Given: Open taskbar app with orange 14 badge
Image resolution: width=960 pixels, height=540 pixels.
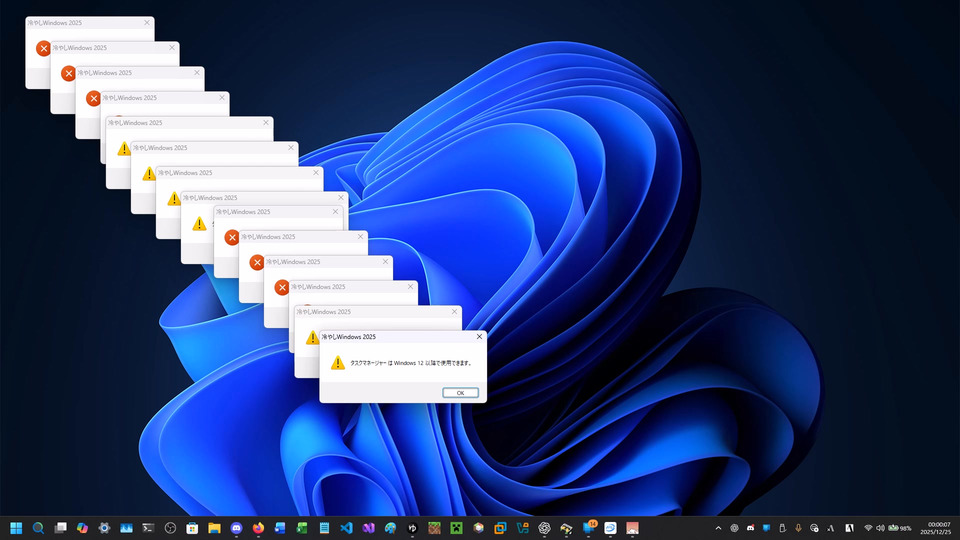Looking at the screenshot, I should tap(589, 528).
